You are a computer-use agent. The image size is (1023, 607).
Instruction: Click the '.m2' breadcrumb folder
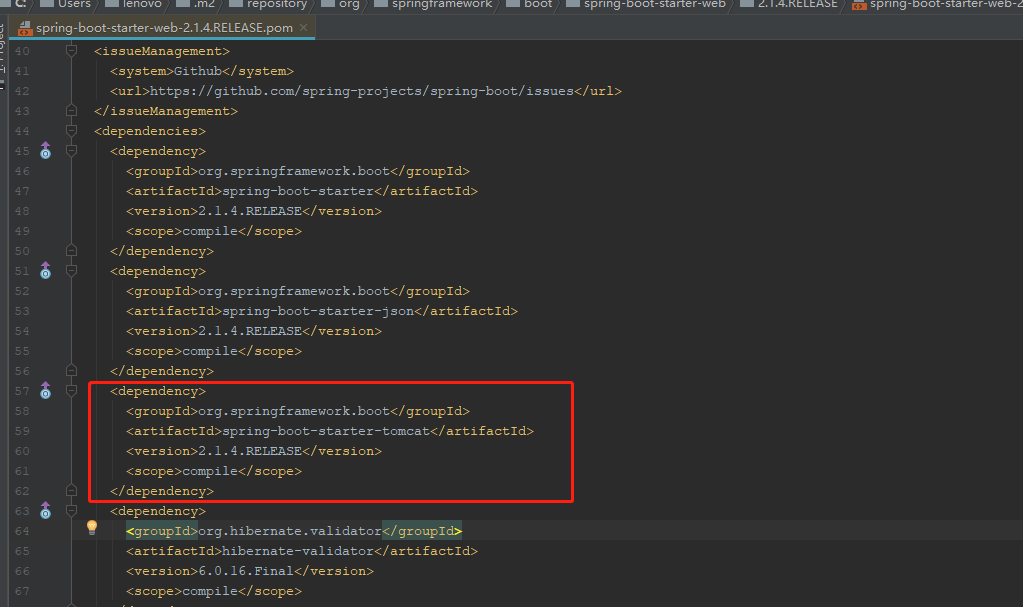coord(196,4)
